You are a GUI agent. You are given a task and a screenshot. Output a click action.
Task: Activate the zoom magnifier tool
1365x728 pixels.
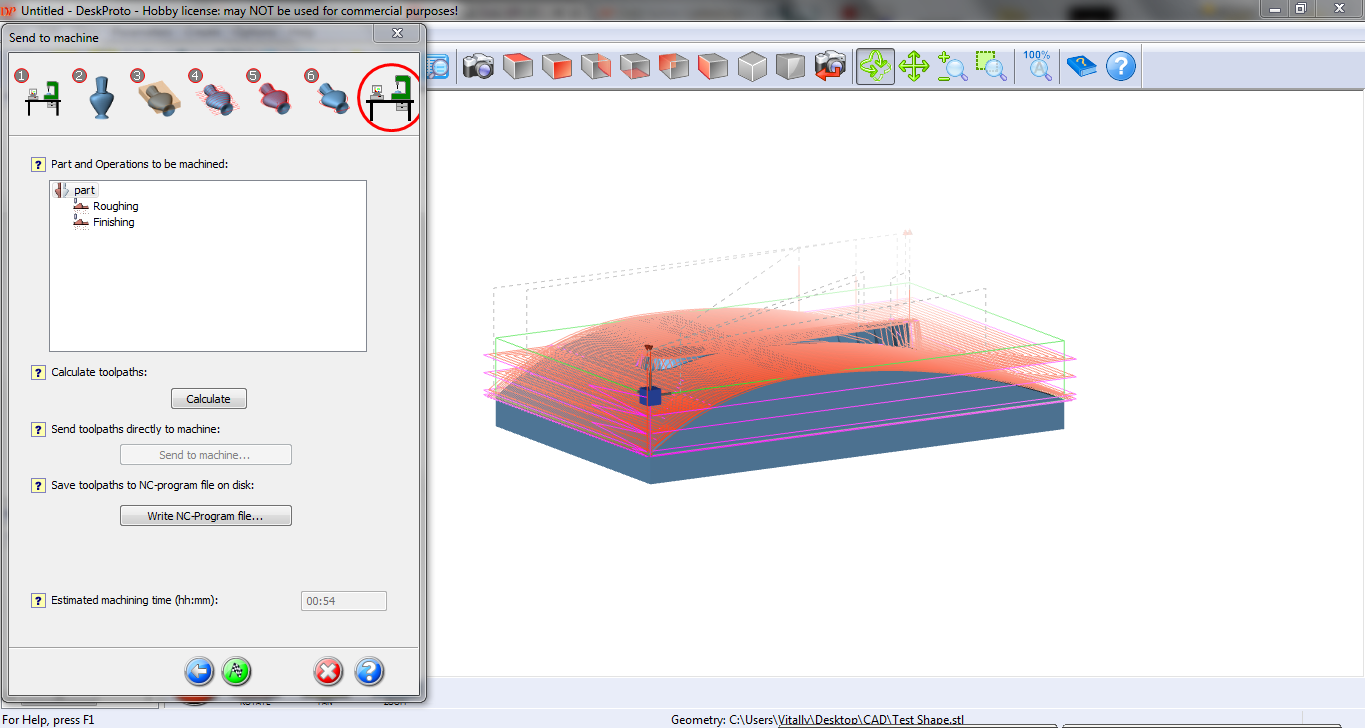[952, 66]
